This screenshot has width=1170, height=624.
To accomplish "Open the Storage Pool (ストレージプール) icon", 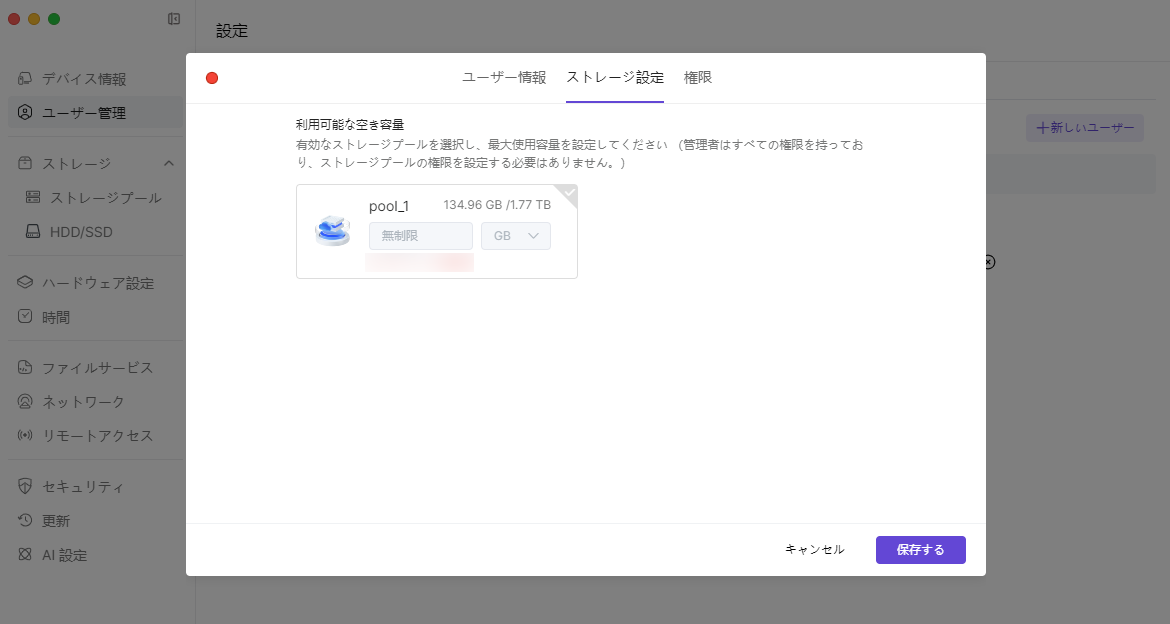I will (33, 198).
